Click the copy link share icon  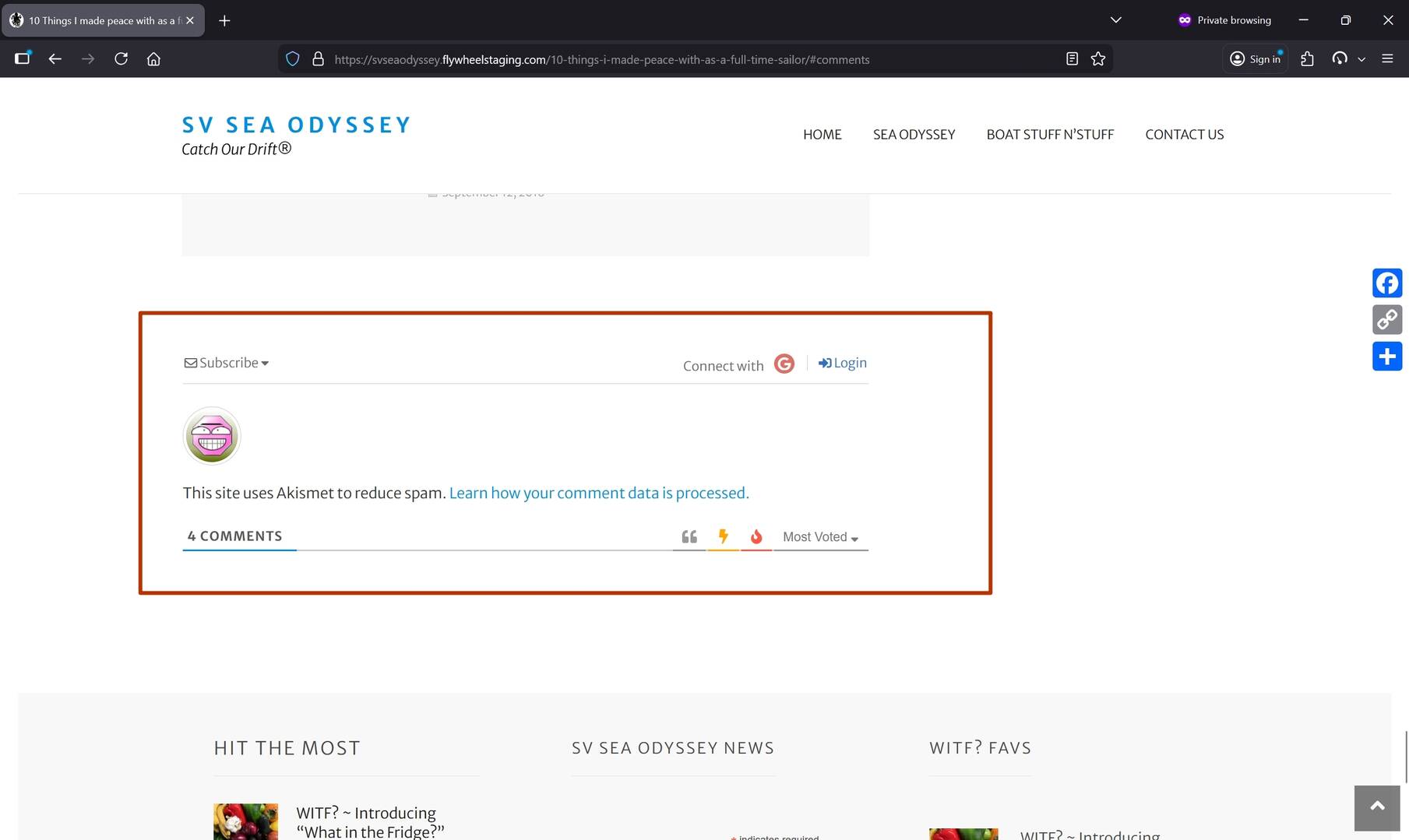coord(1386,320)
